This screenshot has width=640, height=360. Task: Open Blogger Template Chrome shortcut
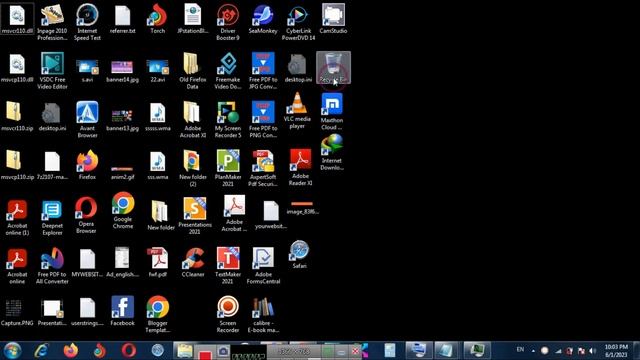158,314
